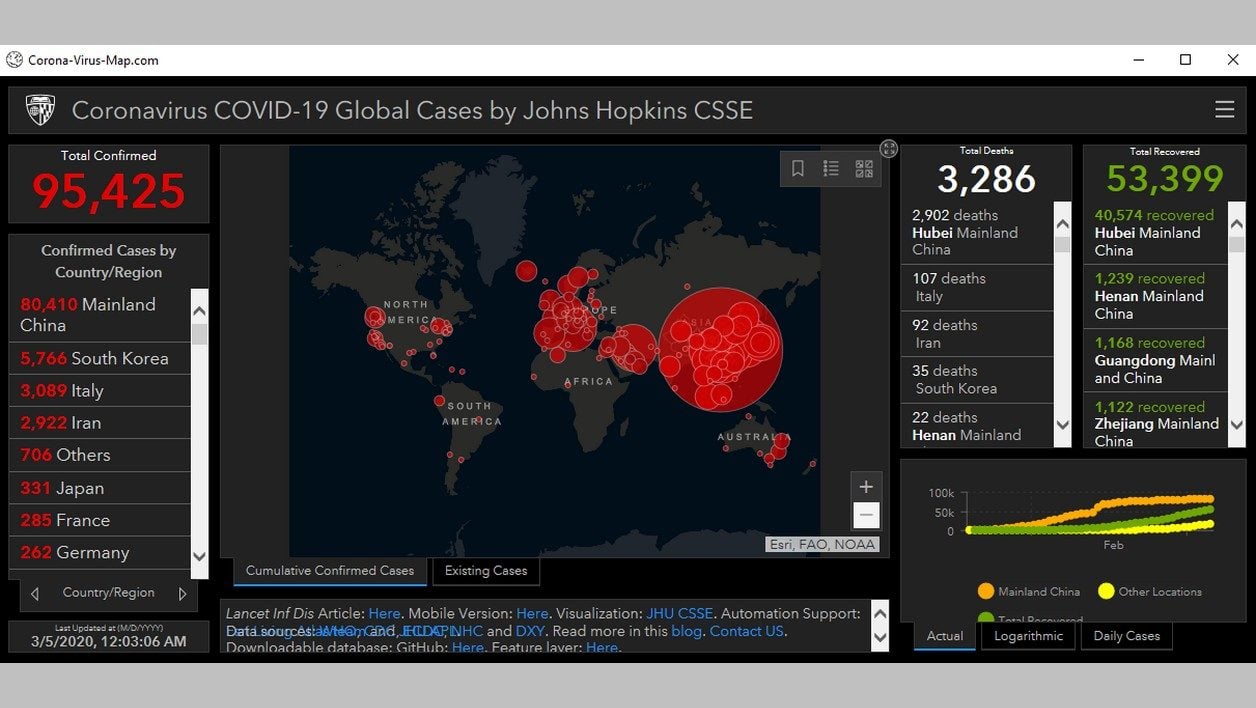Go to next Country/Region list page
Screen dimensions: 1256x708
click(182, 594)
